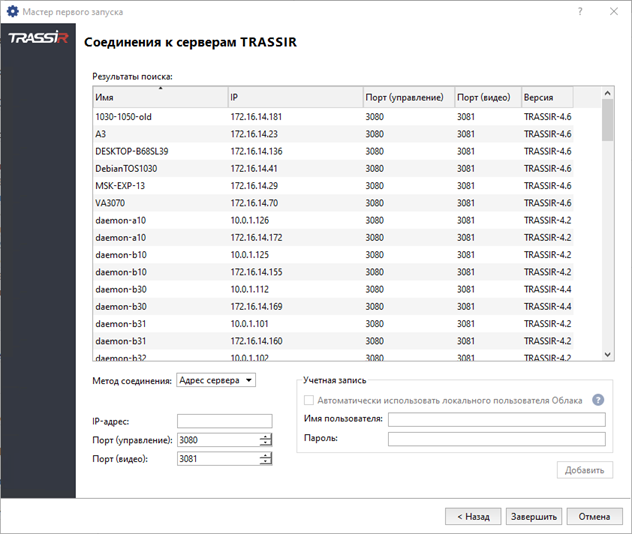Click the title bar help question mark
632x534 pixels.
[x=579, y=10]
